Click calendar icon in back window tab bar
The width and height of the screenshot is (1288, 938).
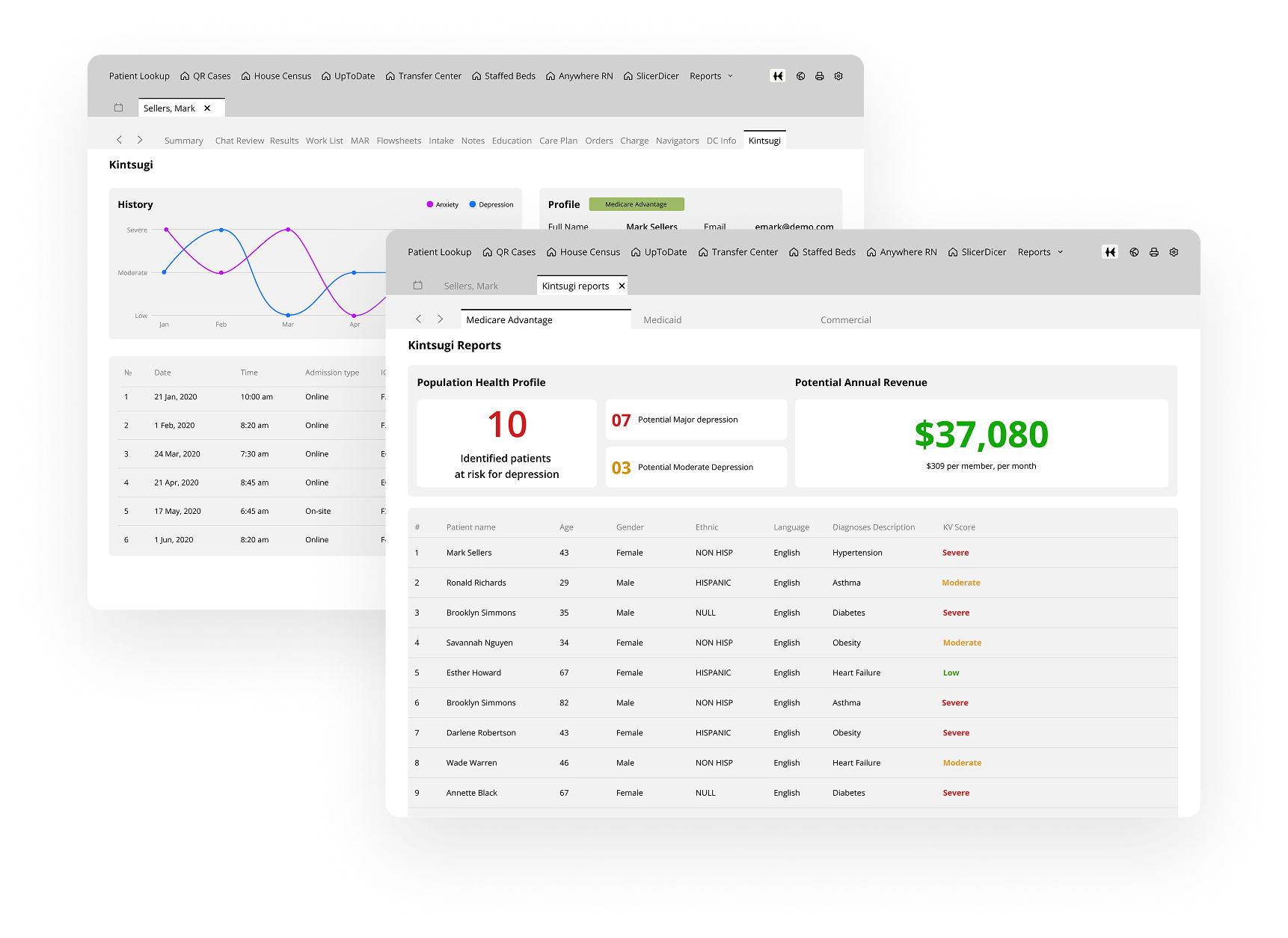click(x=118, y=108)
